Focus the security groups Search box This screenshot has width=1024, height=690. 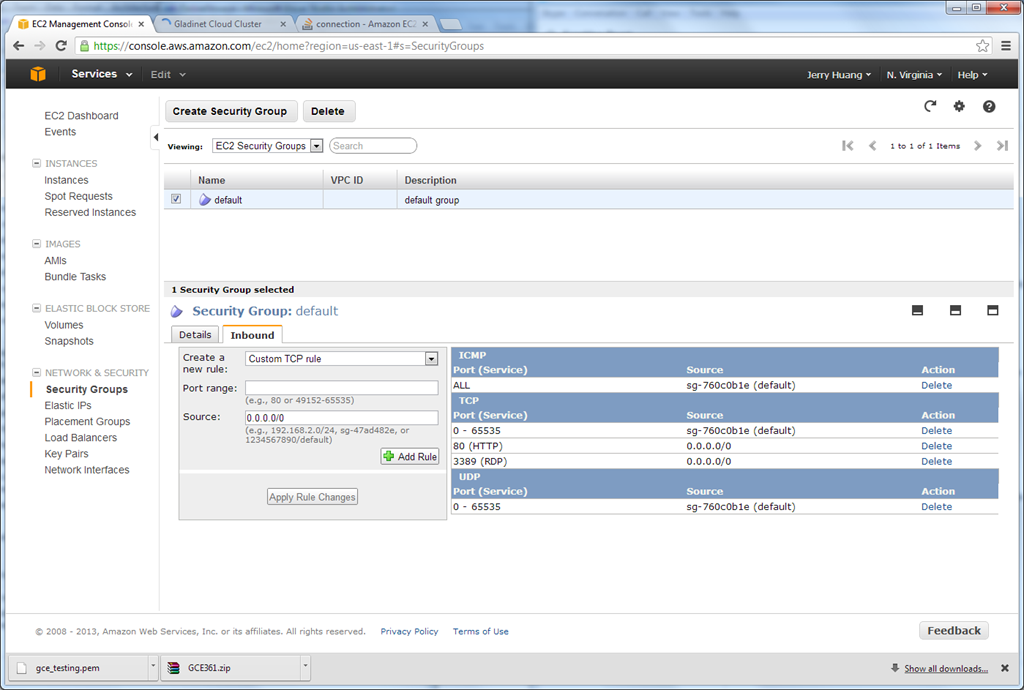tap(373, 146)
